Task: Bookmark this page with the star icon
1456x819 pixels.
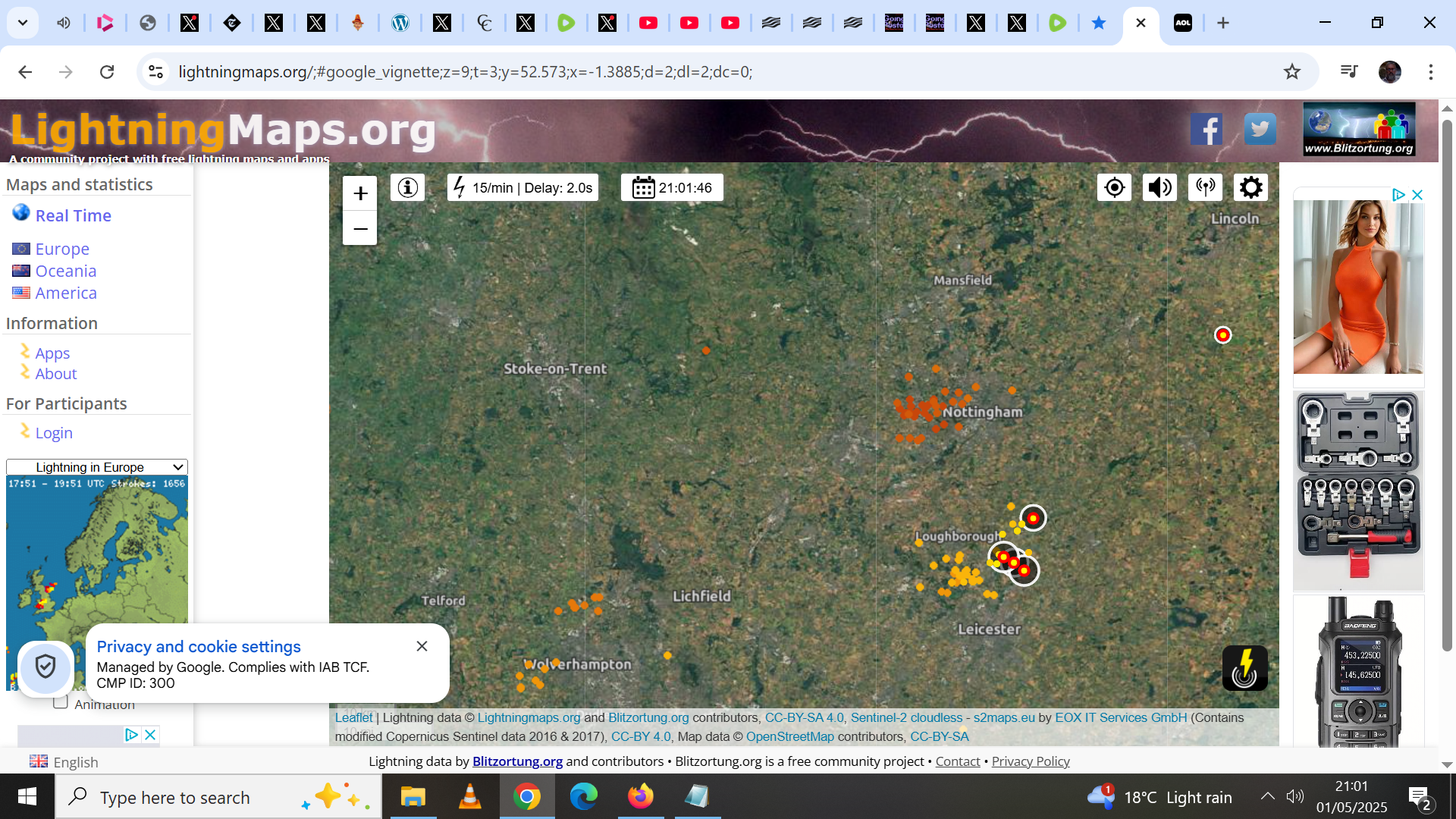Action: (x=1292, y=72)
